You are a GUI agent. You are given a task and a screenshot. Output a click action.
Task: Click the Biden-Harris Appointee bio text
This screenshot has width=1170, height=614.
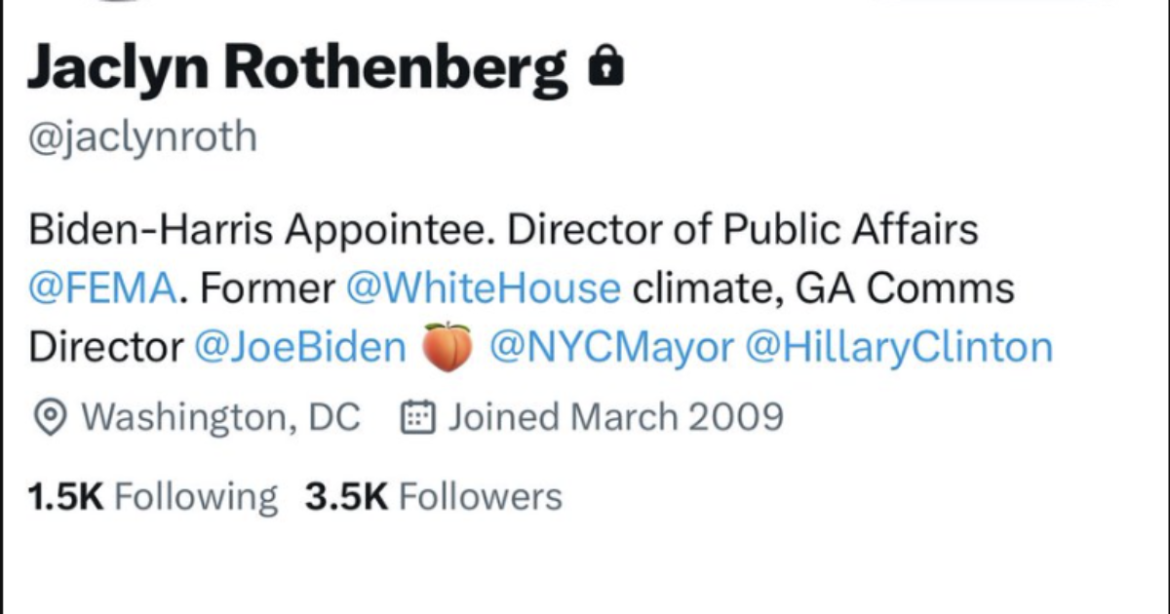coord(262,231)
